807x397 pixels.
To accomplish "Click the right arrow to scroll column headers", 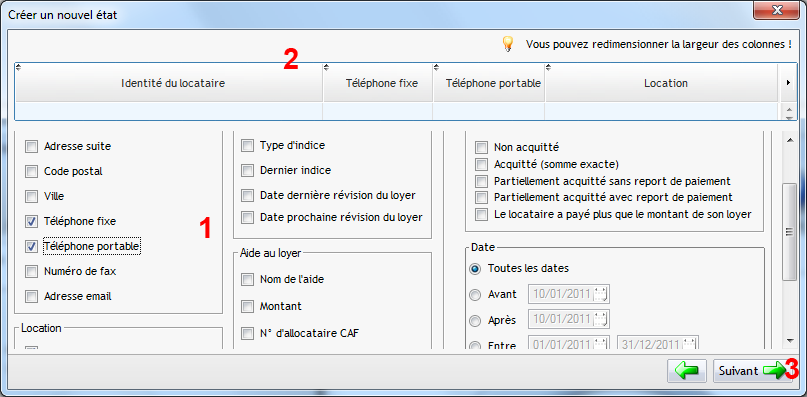I will pyautogui.click(x=787, y=83).
